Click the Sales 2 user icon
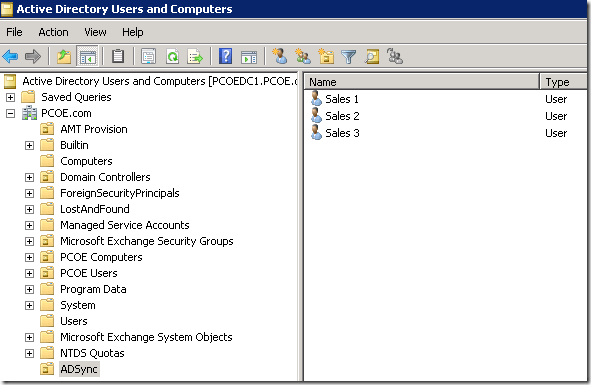Image resolution: width=591 pixels, height=385 pixels. 316,115
